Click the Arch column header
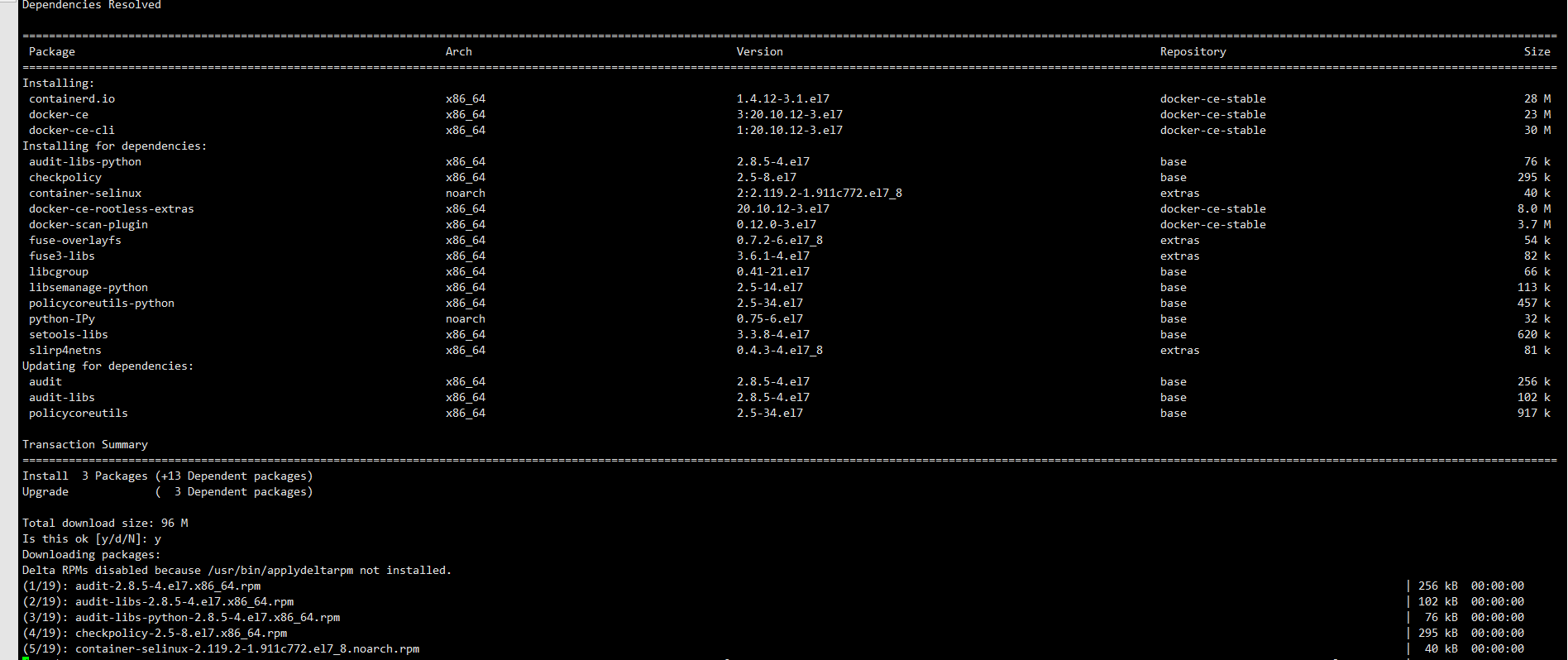The width and height of the screenshot is (1568, 660). click(459, 51)
